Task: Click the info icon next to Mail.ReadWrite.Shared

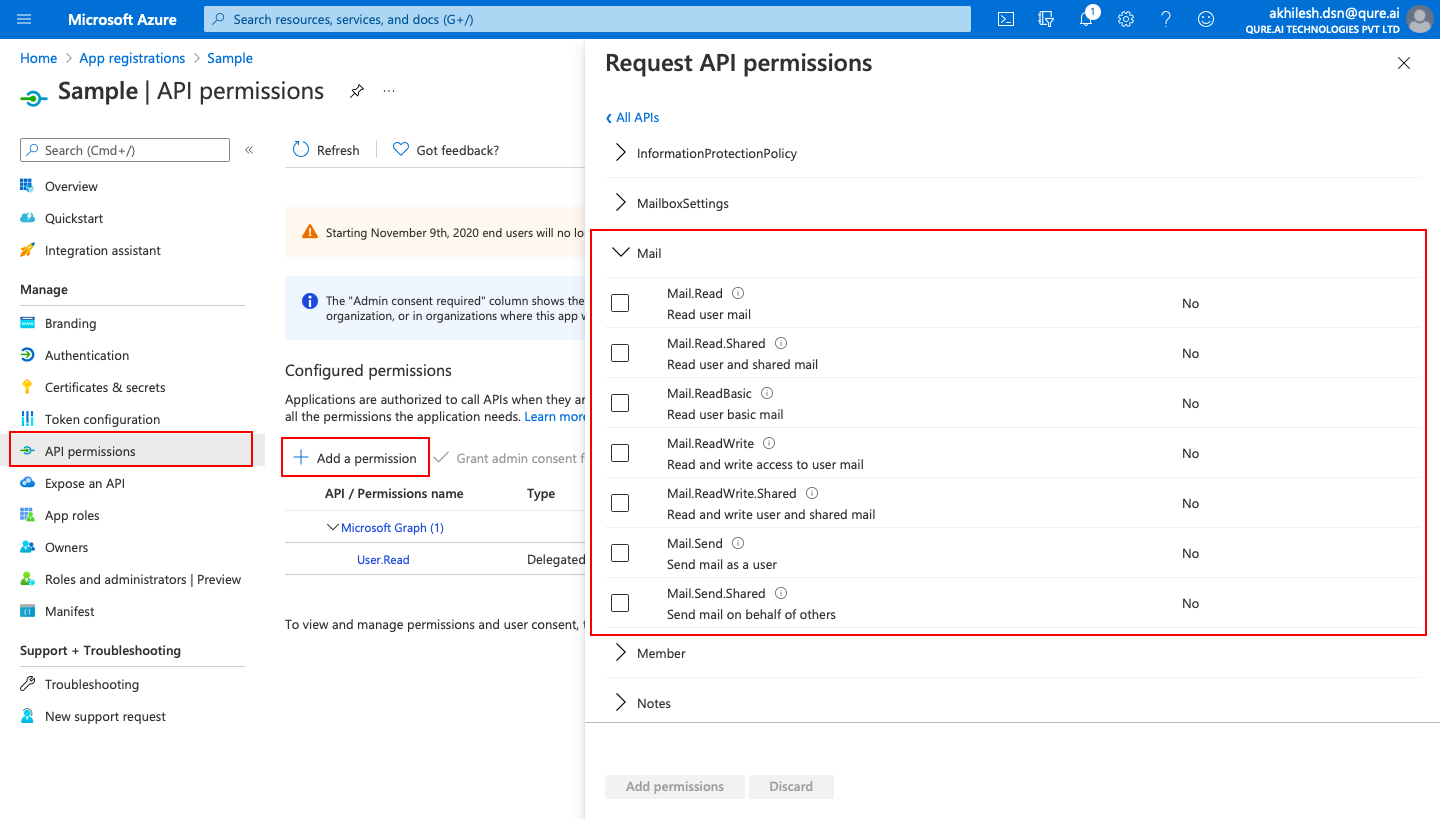Action: click(812, 493)
